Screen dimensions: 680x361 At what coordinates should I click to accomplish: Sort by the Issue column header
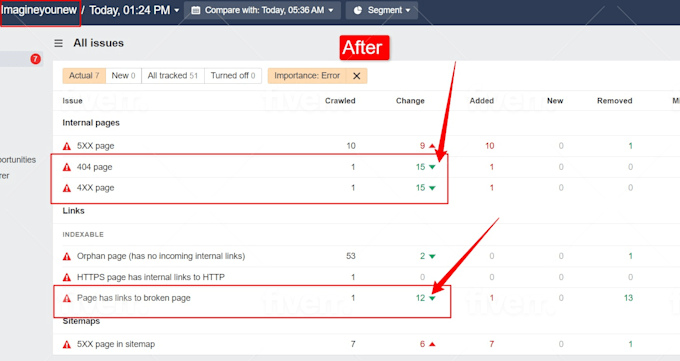72,101
